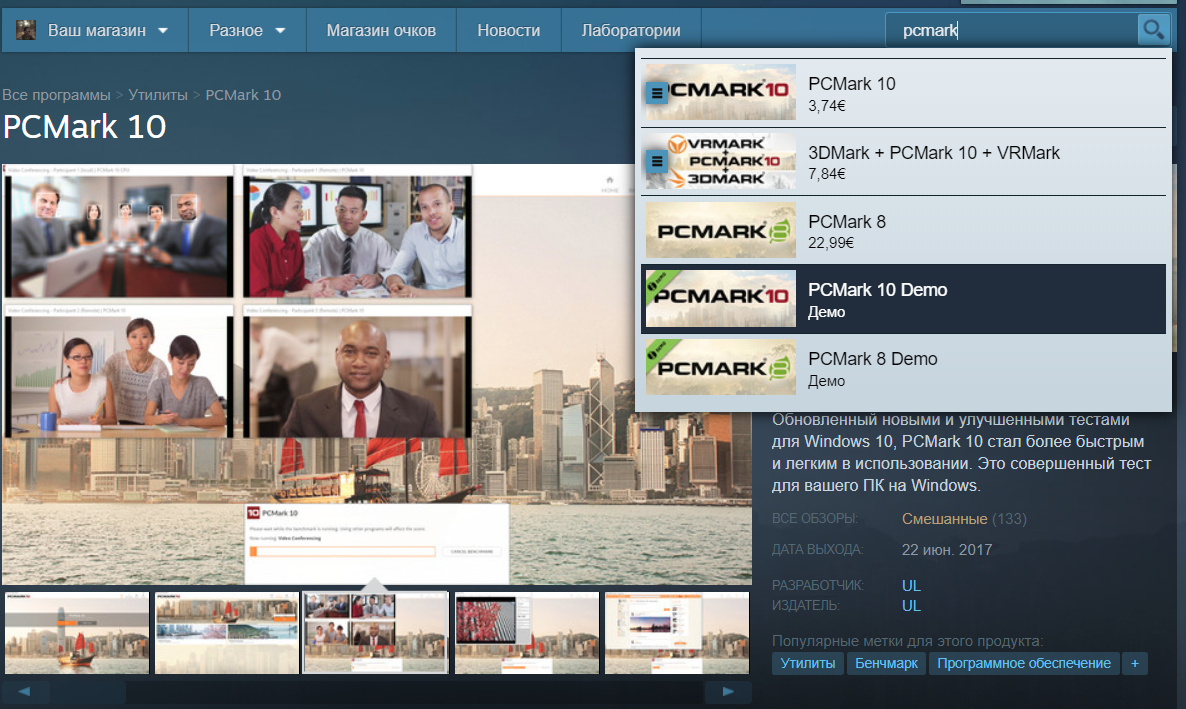Open the Магазин очков tab
The height and width of the screenshot is (709, 1186).
pos(381,30)
